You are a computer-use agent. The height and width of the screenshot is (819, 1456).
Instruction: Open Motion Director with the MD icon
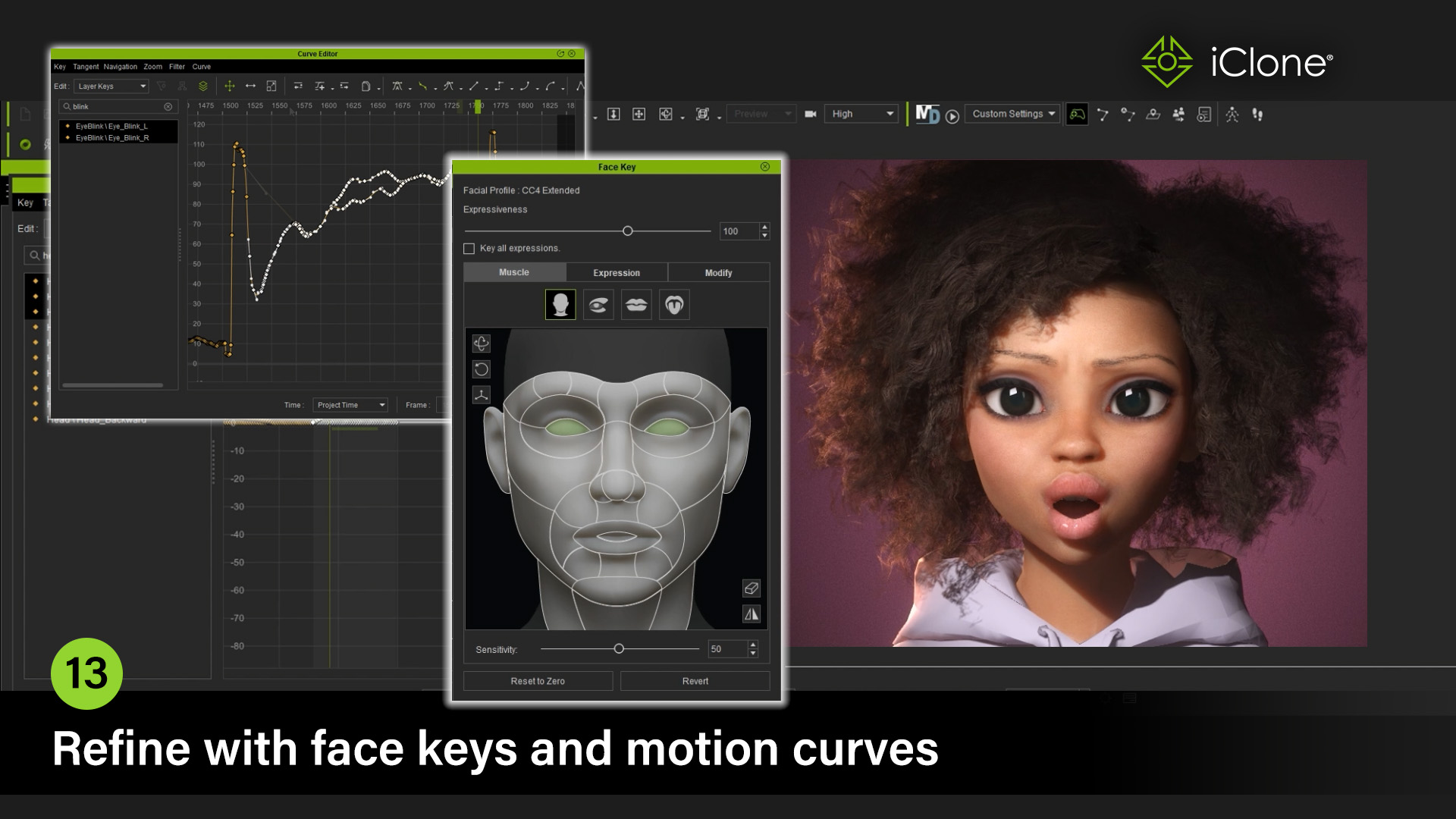pos(925,114)
